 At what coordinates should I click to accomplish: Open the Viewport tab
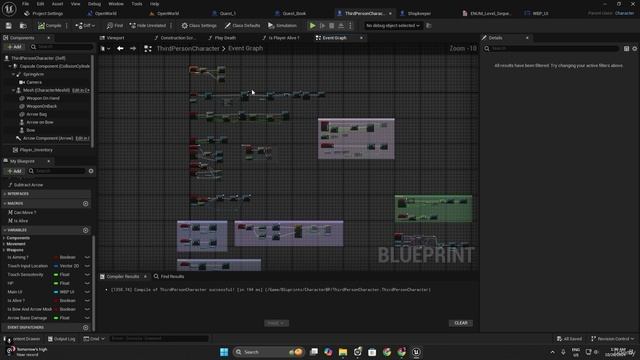coord(112,38)
